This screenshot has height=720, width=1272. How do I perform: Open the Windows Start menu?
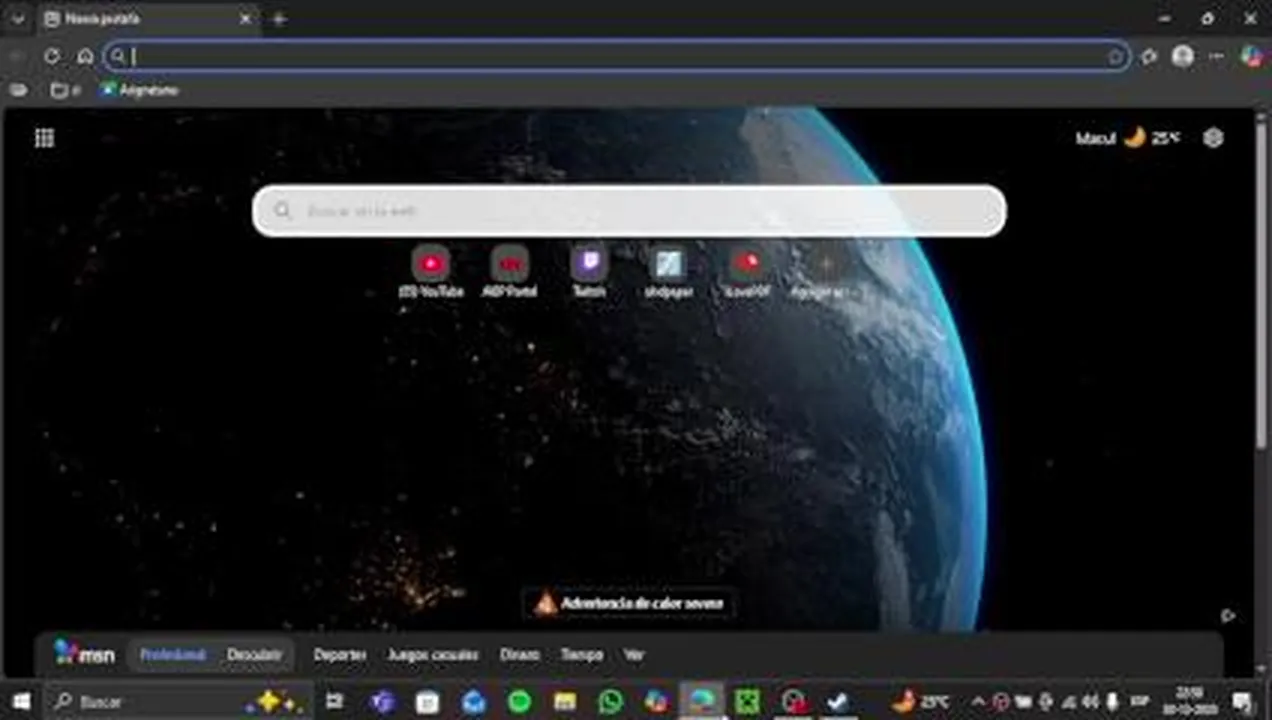coord(21,702)
